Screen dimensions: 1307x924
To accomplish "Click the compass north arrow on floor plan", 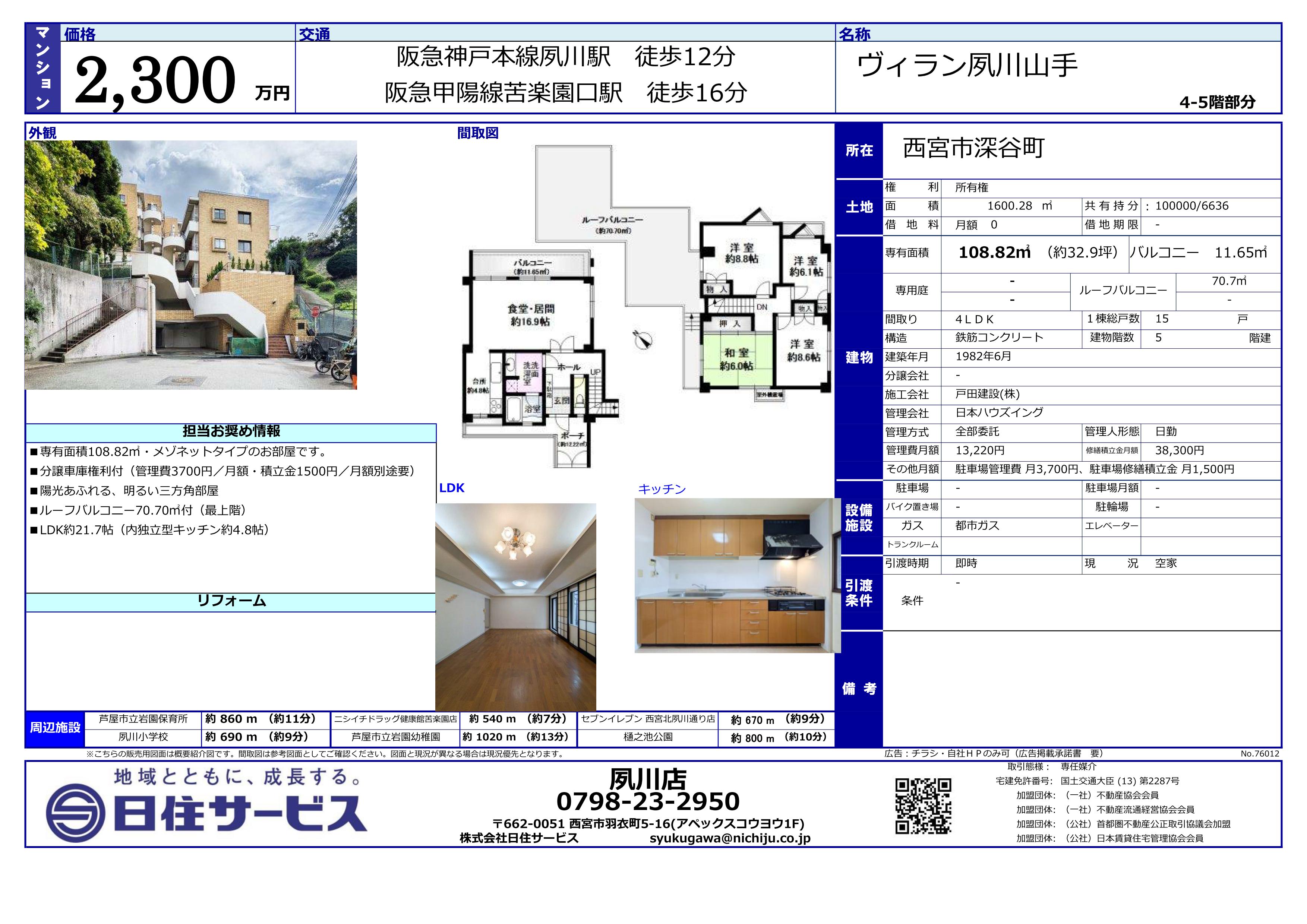I will click(643, 339).
